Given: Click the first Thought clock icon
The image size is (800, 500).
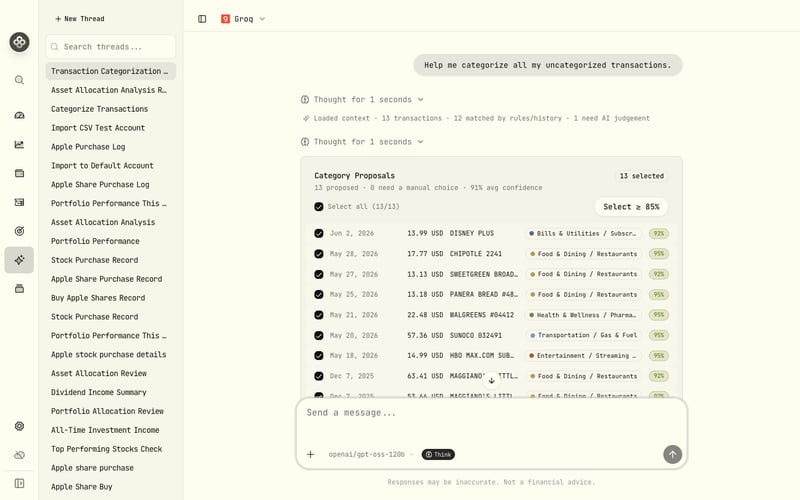Looking at the screenshot, I should [x=305, y=99].
